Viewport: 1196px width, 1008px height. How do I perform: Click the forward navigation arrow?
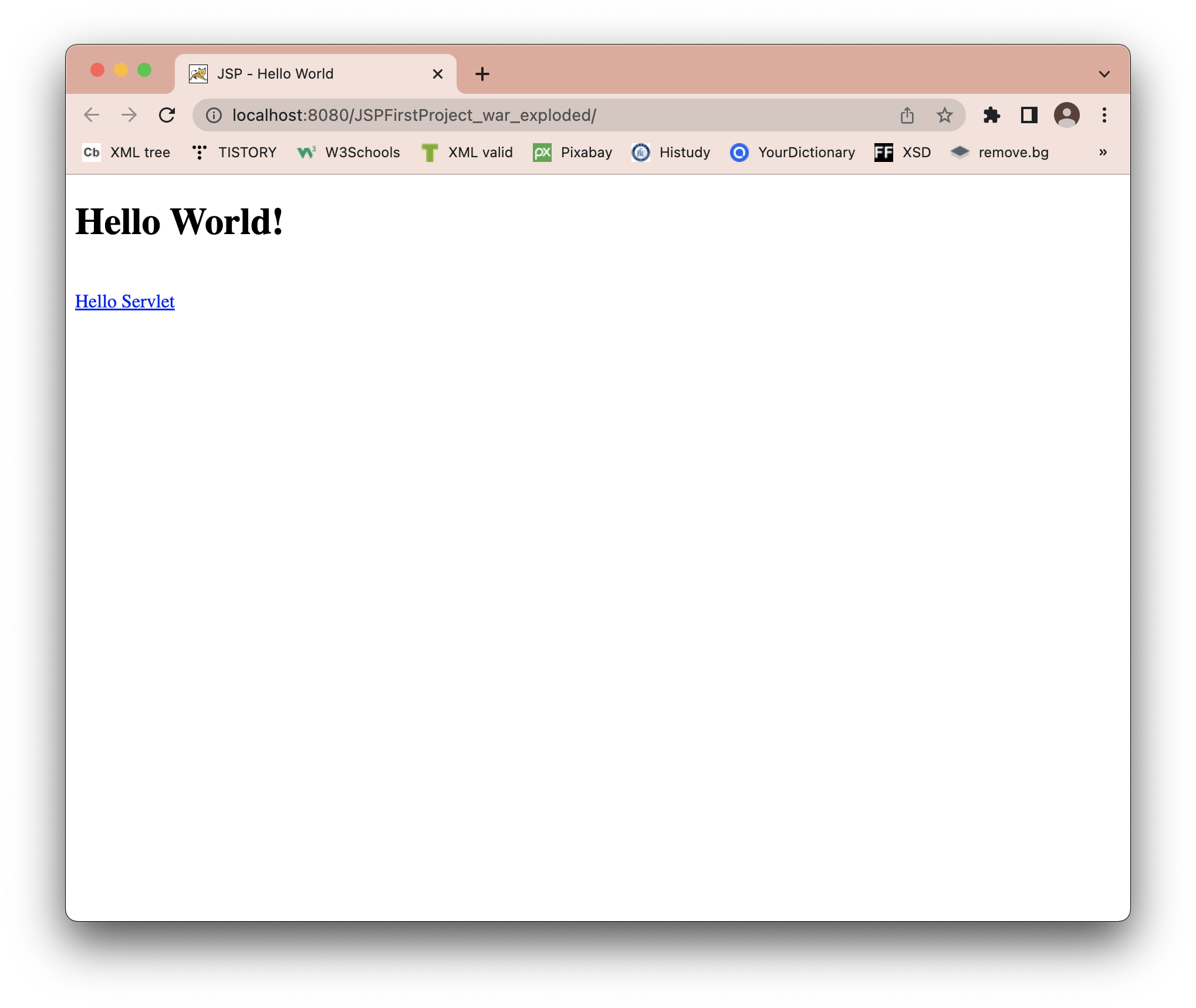129,115
